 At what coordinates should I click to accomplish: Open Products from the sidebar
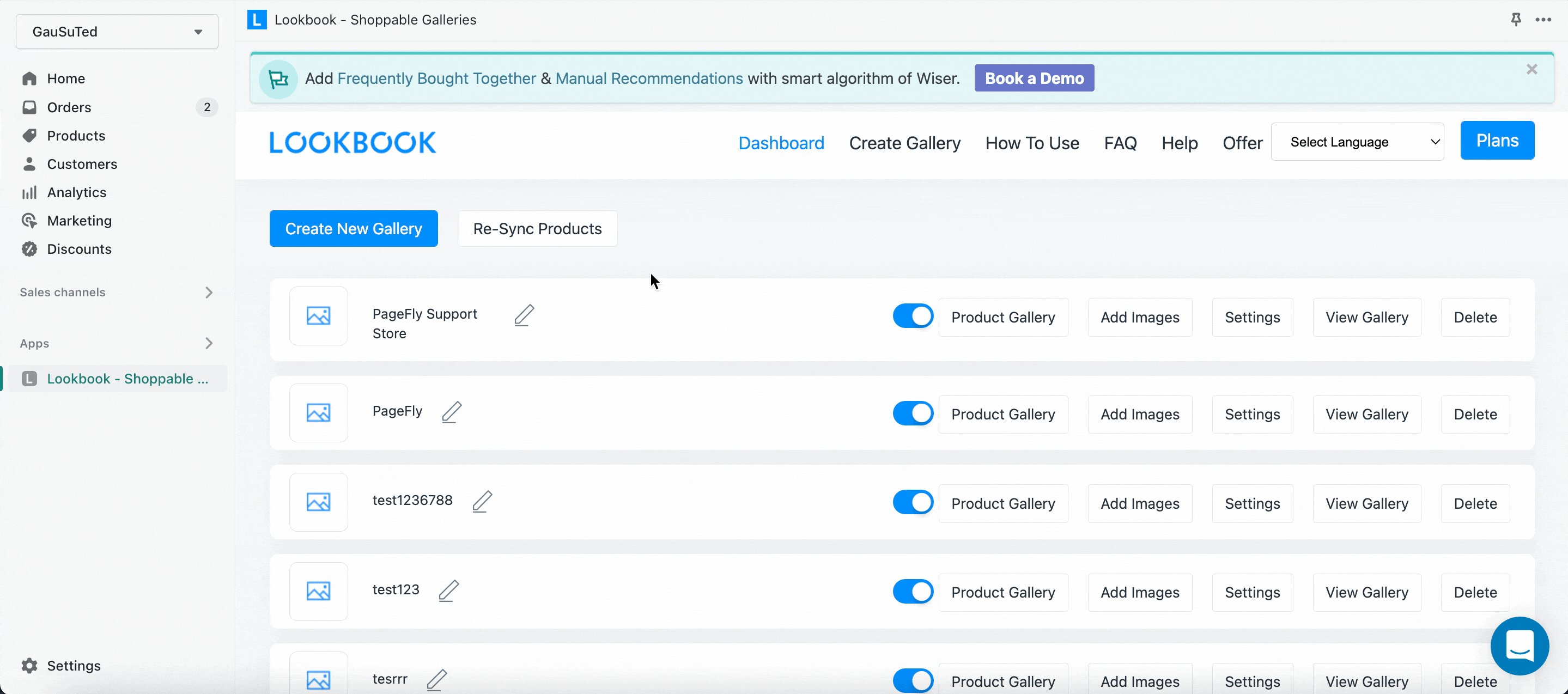[x=76, y=135]
